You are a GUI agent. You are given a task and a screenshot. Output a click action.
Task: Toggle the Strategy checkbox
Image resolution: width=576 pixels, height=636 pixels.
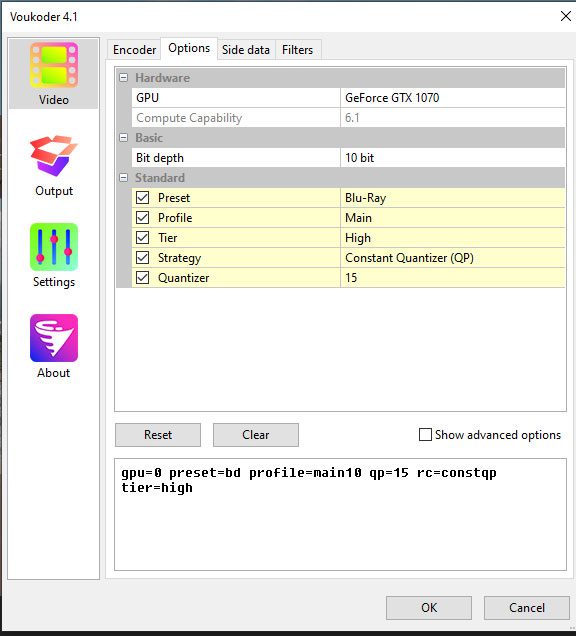coord(142,258)
